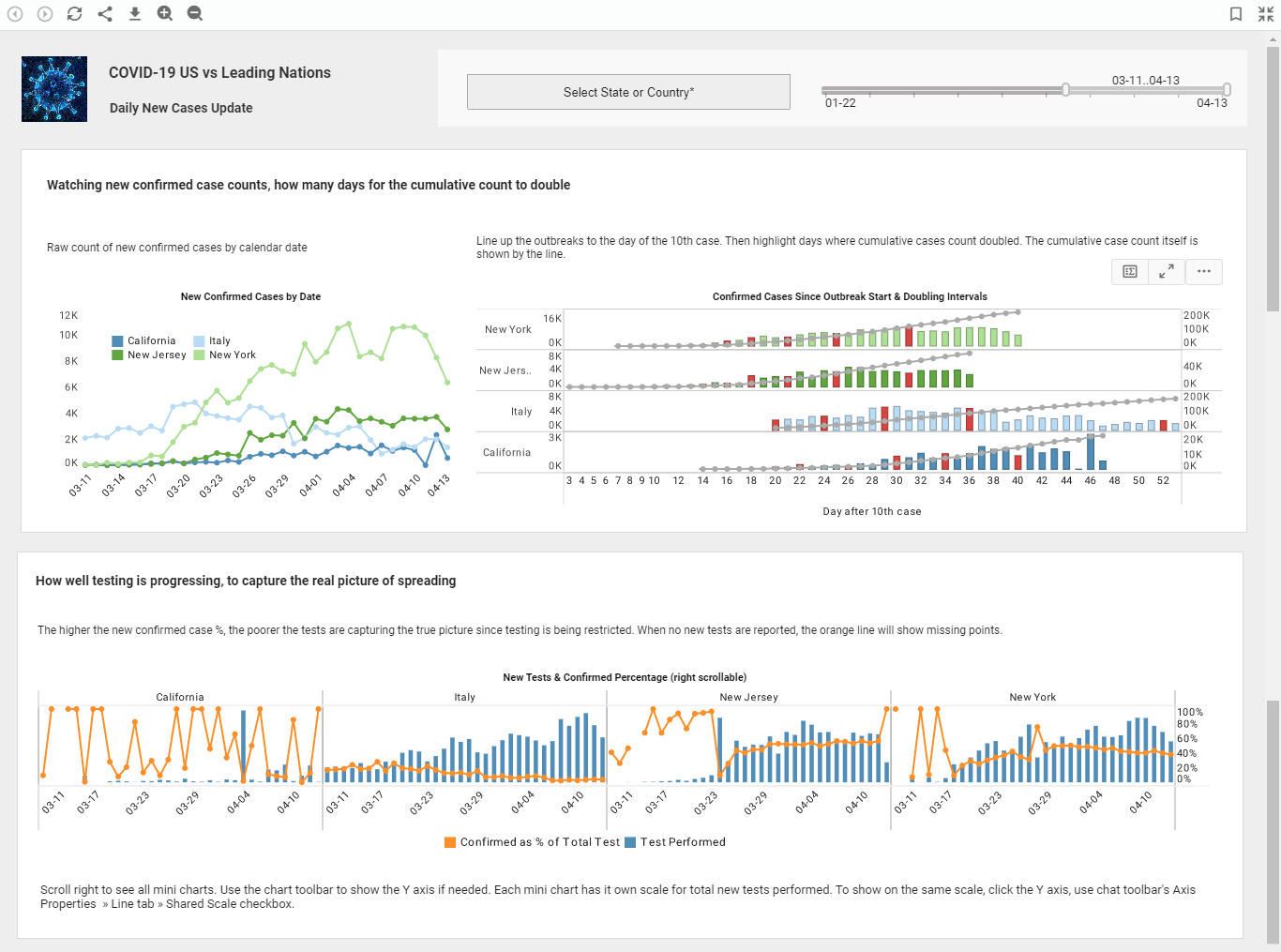Click the left date range slider handle
This screenshot has width=1281, height=952.
tap(1065, 90)
